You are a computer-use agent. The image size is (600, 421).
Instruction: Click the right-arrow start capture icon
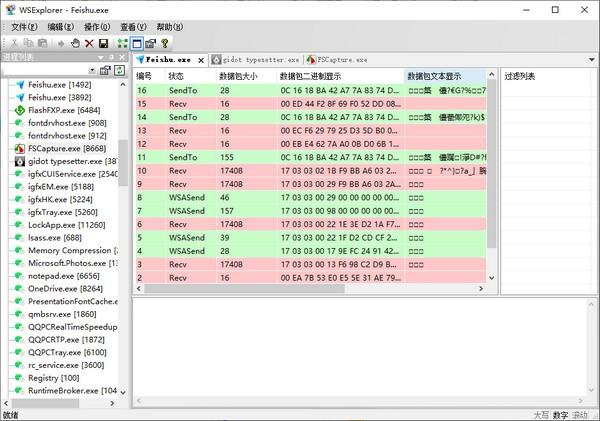61,44
